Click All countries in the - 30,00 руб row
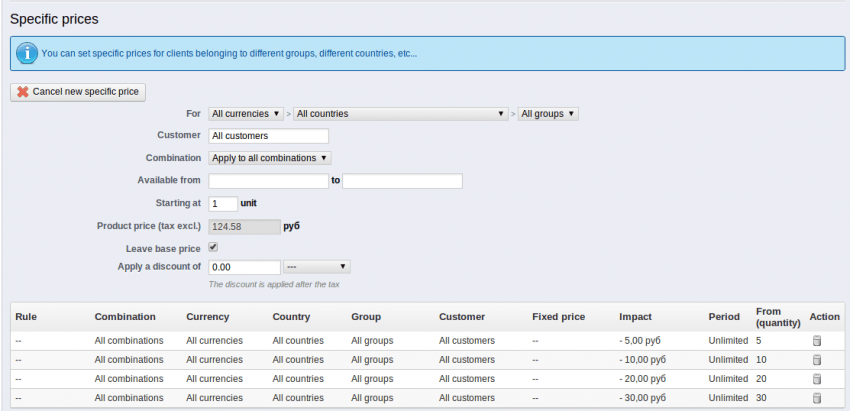 tap(298, 398)
